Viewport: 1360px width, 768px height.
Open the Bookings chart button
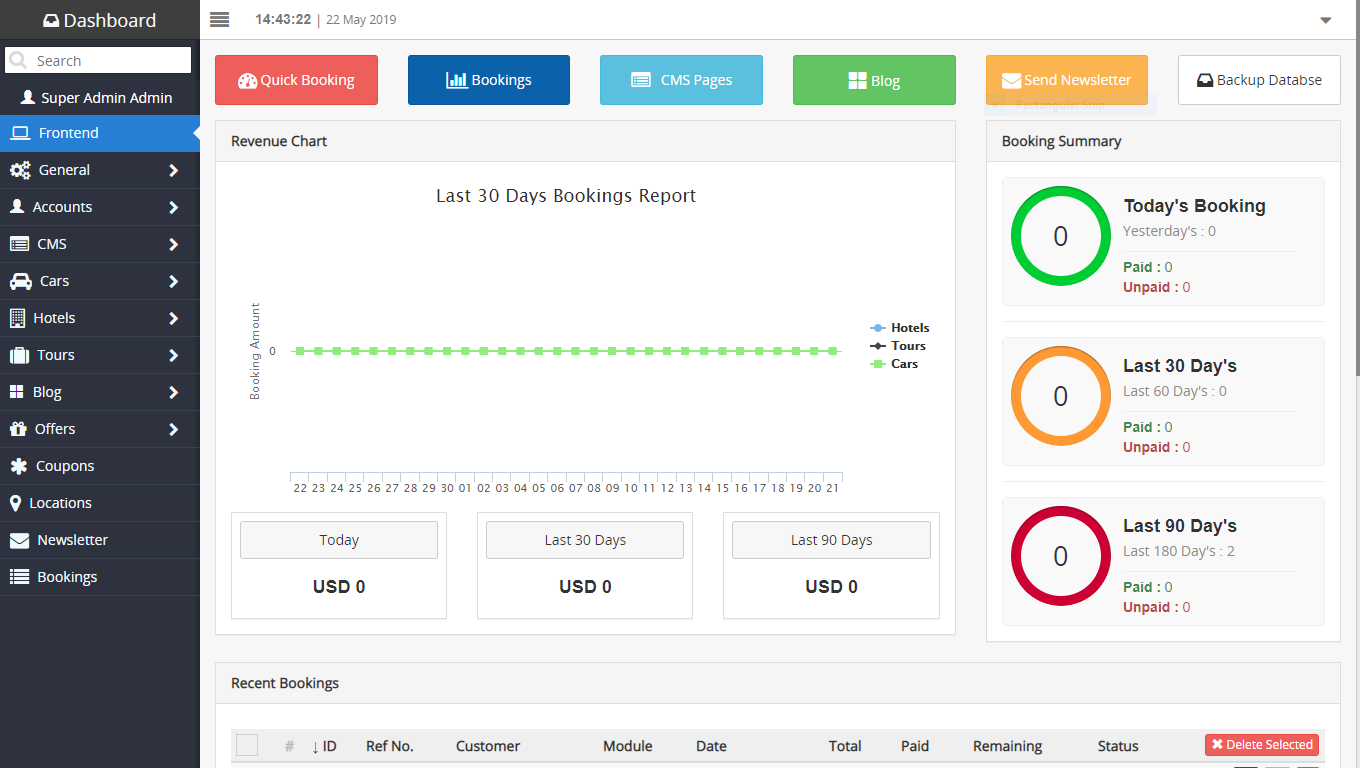click(x=489, y=80)
